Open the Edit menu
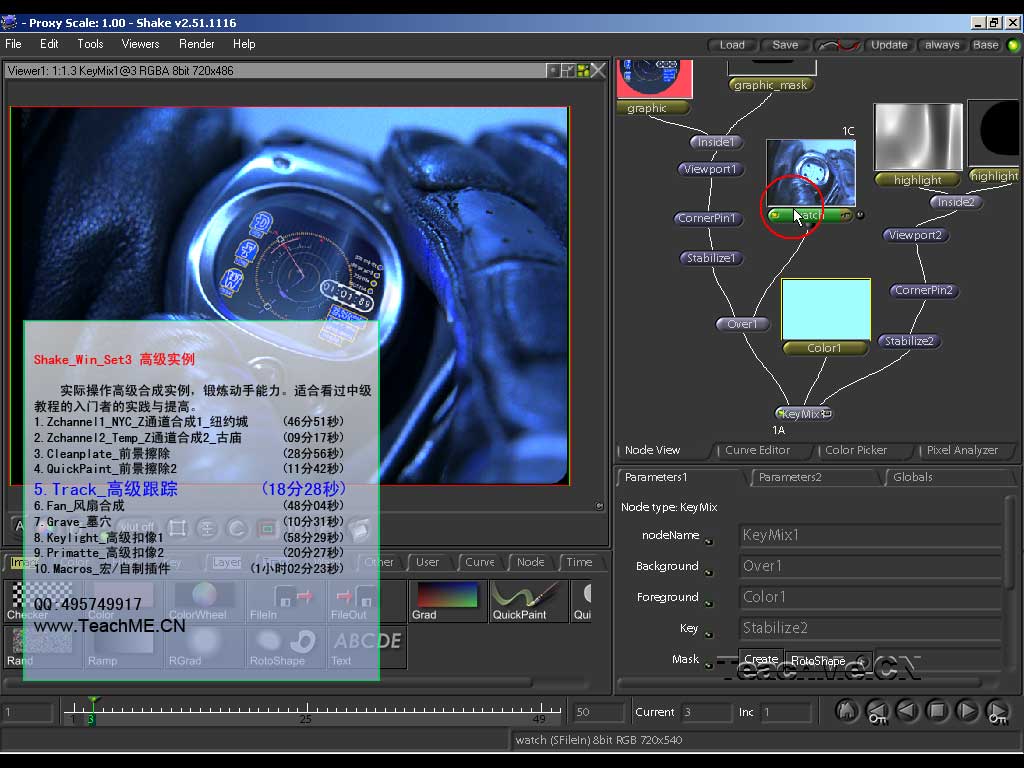Viewport: 1024px width, 768px height. coord(49,44)
